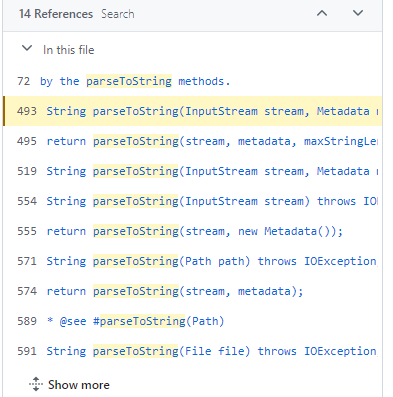Open reference at line 72 'by the parseToString methods.'
The height and width of the screenshot is (397, 393).
pos(192,81)
